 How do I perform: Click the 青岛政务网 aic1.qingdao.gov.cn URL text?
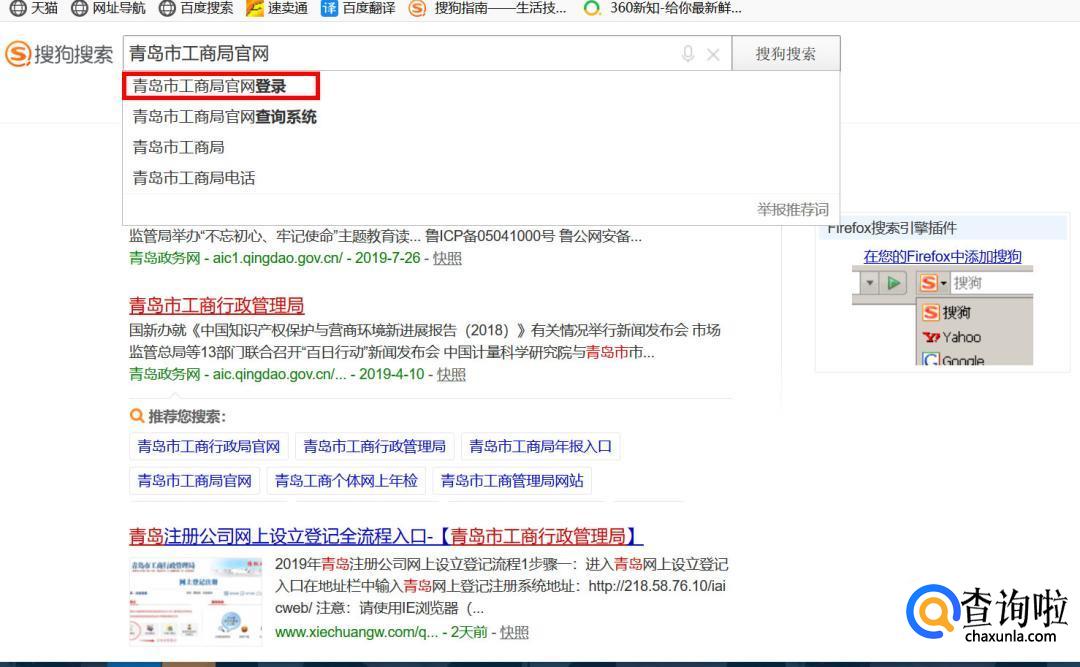pos(236,258)
